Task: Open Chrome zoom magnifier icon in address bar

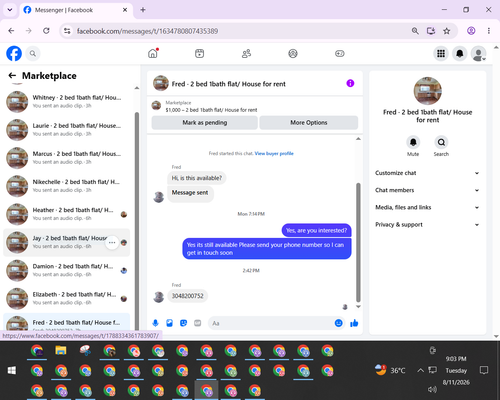Action: tap(415, 31)
